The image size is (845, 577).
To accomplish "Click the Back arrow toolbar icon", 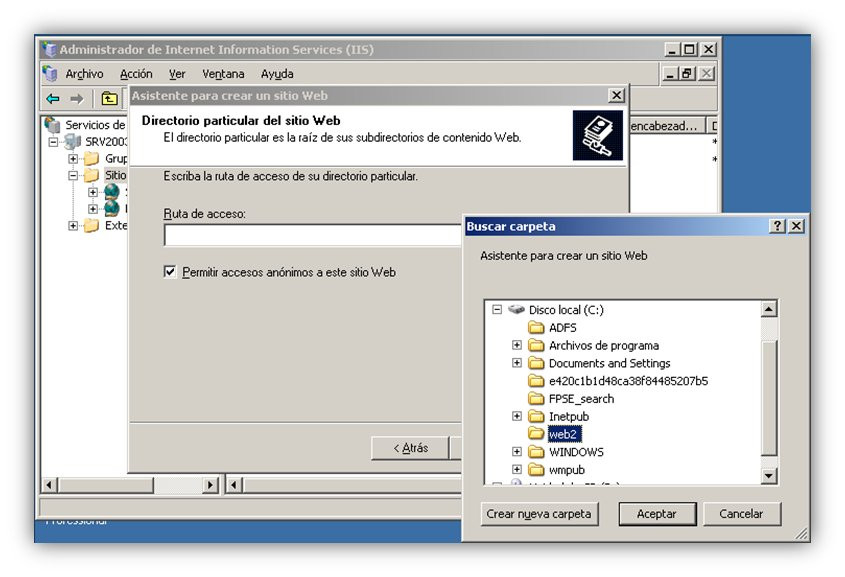I will 53,99.
